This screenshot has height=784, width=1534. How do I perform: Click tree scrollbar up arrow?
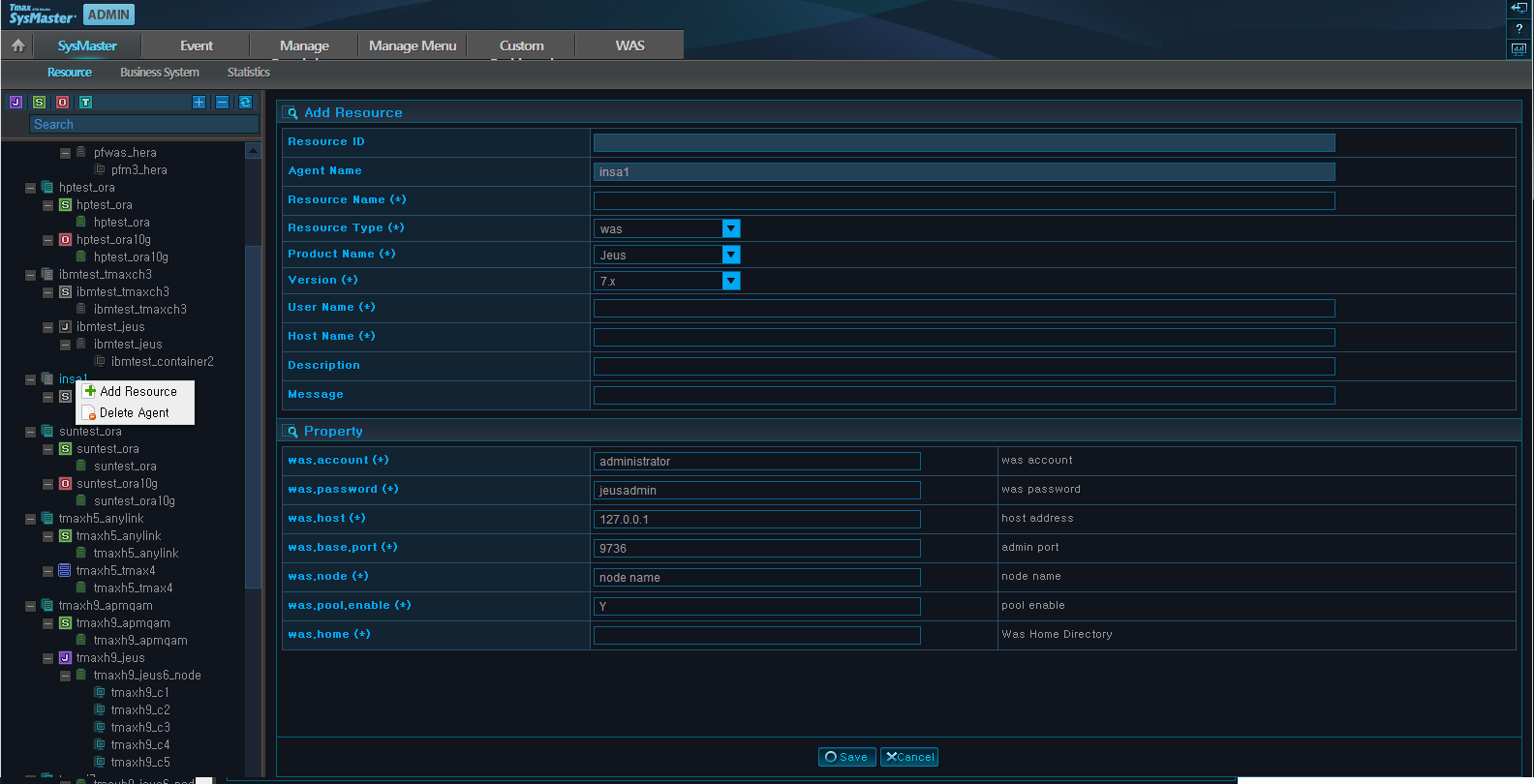point(253,151)
